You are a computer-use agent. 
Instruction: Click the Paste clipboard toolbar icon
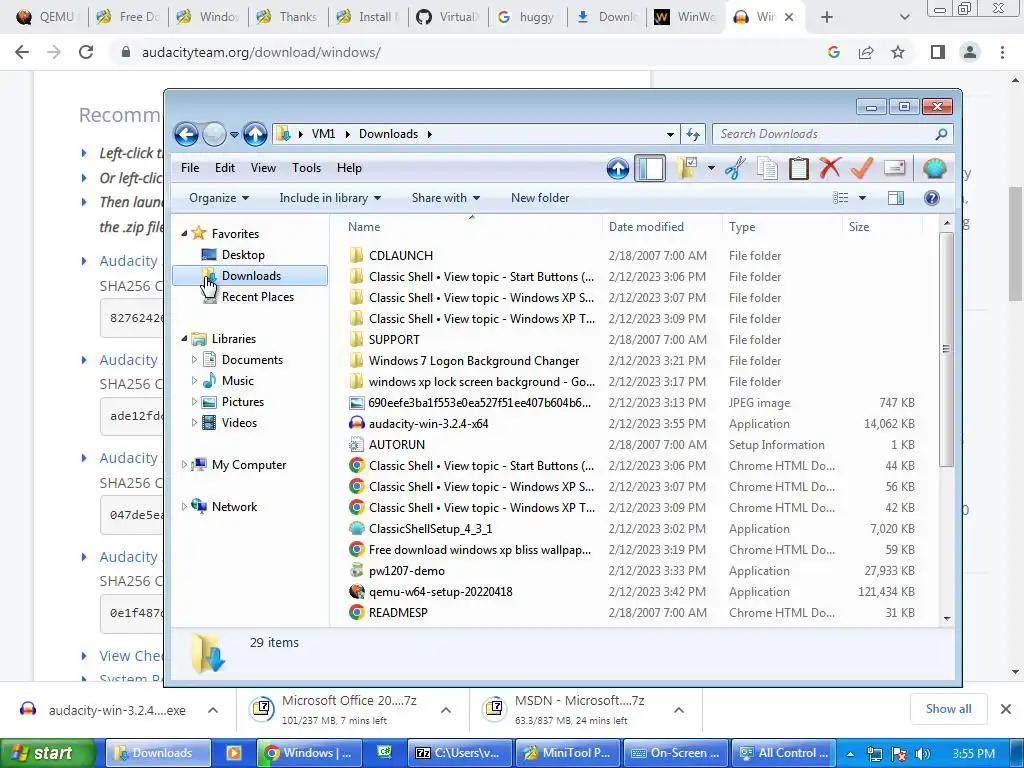click(799, 168)
